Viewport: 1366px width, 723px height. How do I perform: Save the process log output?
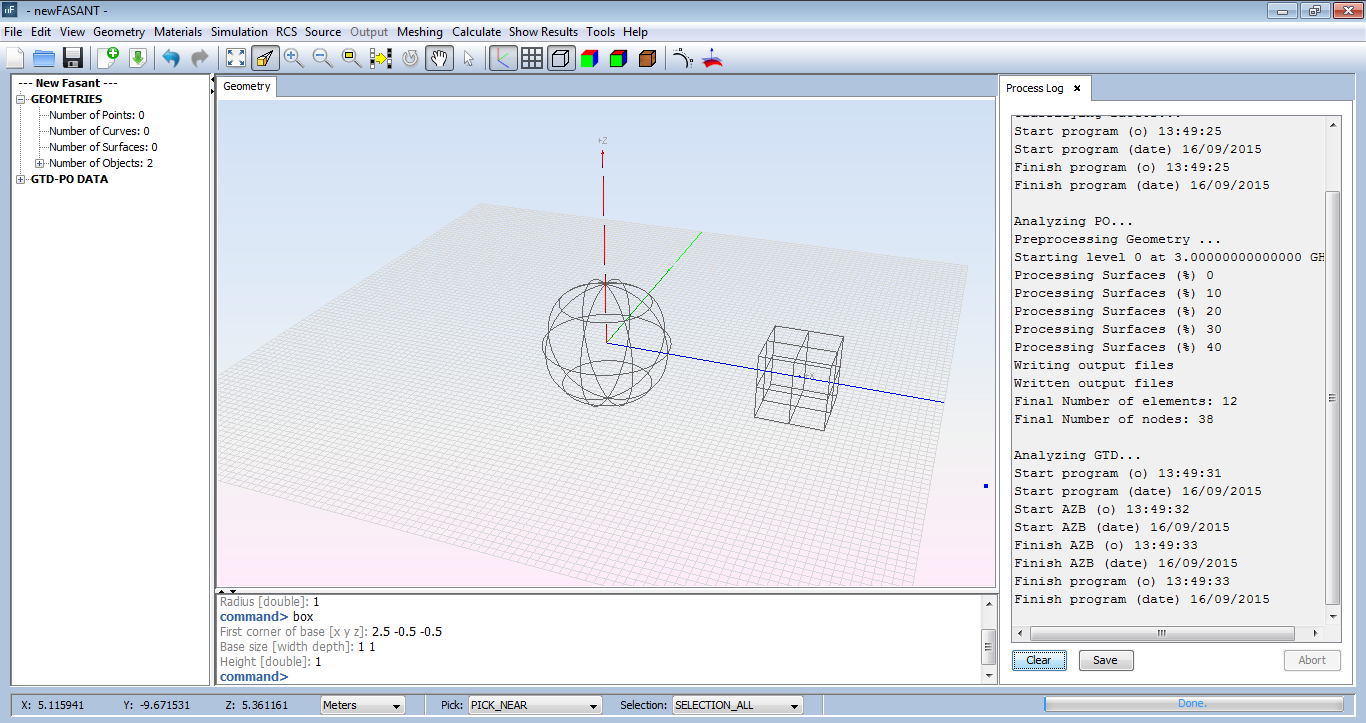pyautogui.click(x=1105, y=660)
